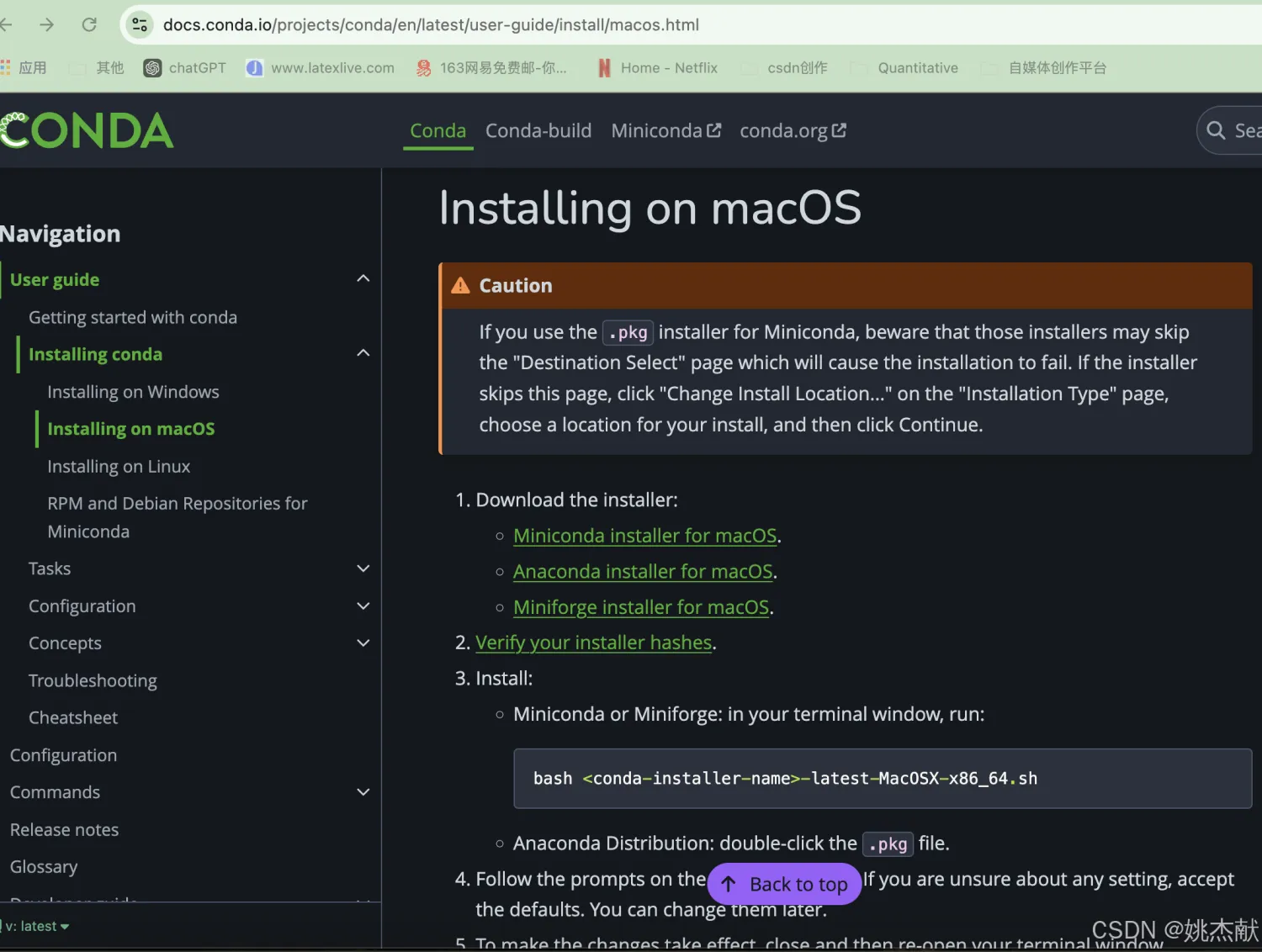Image resolution: width=1262 pixels, height=952 pixels.
Task: Open the 应用 apps shortcut
Action: tap(24, 68)
